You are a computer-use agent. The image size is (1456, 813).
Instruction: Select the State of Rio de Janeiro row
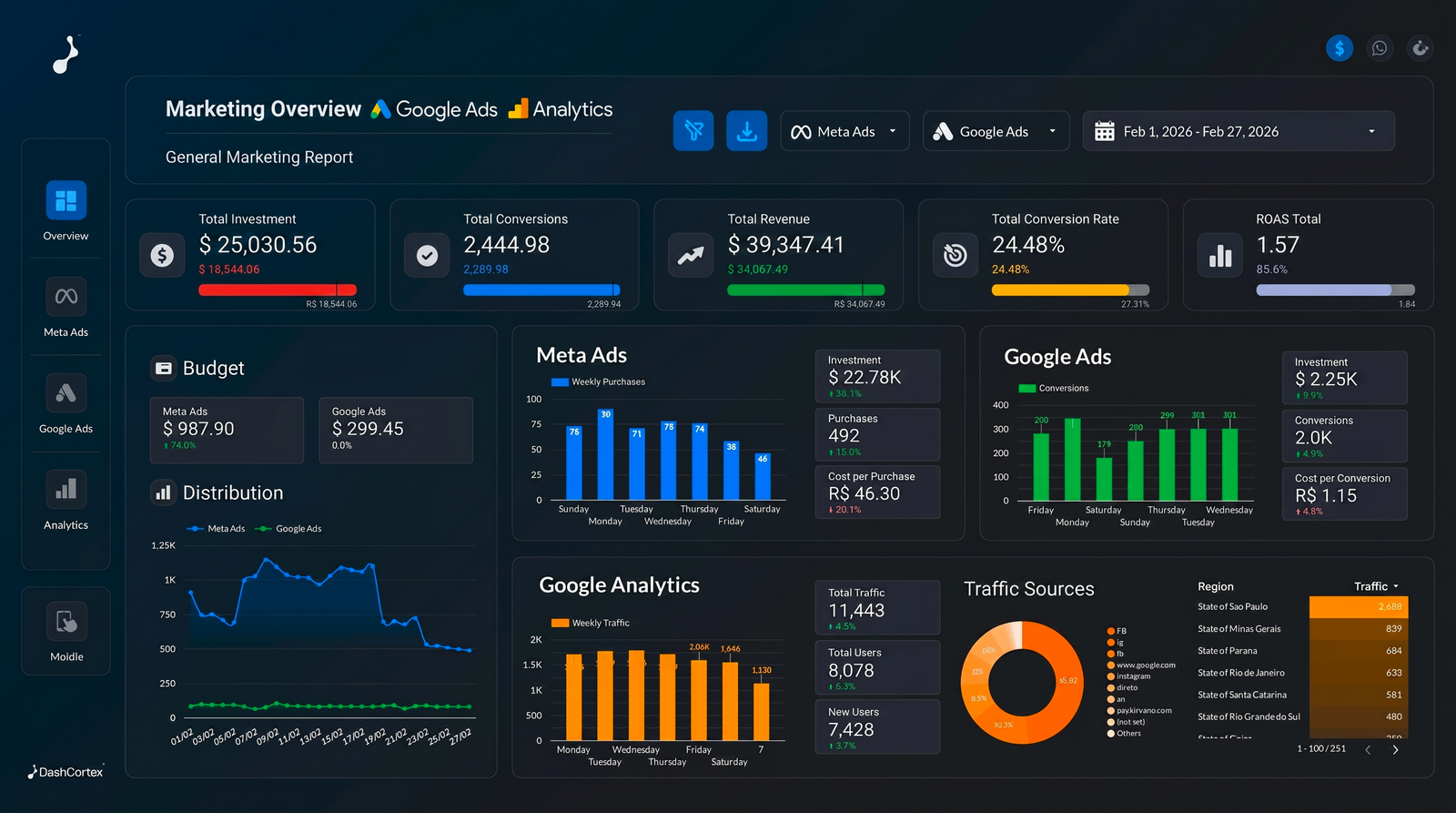1302,673
